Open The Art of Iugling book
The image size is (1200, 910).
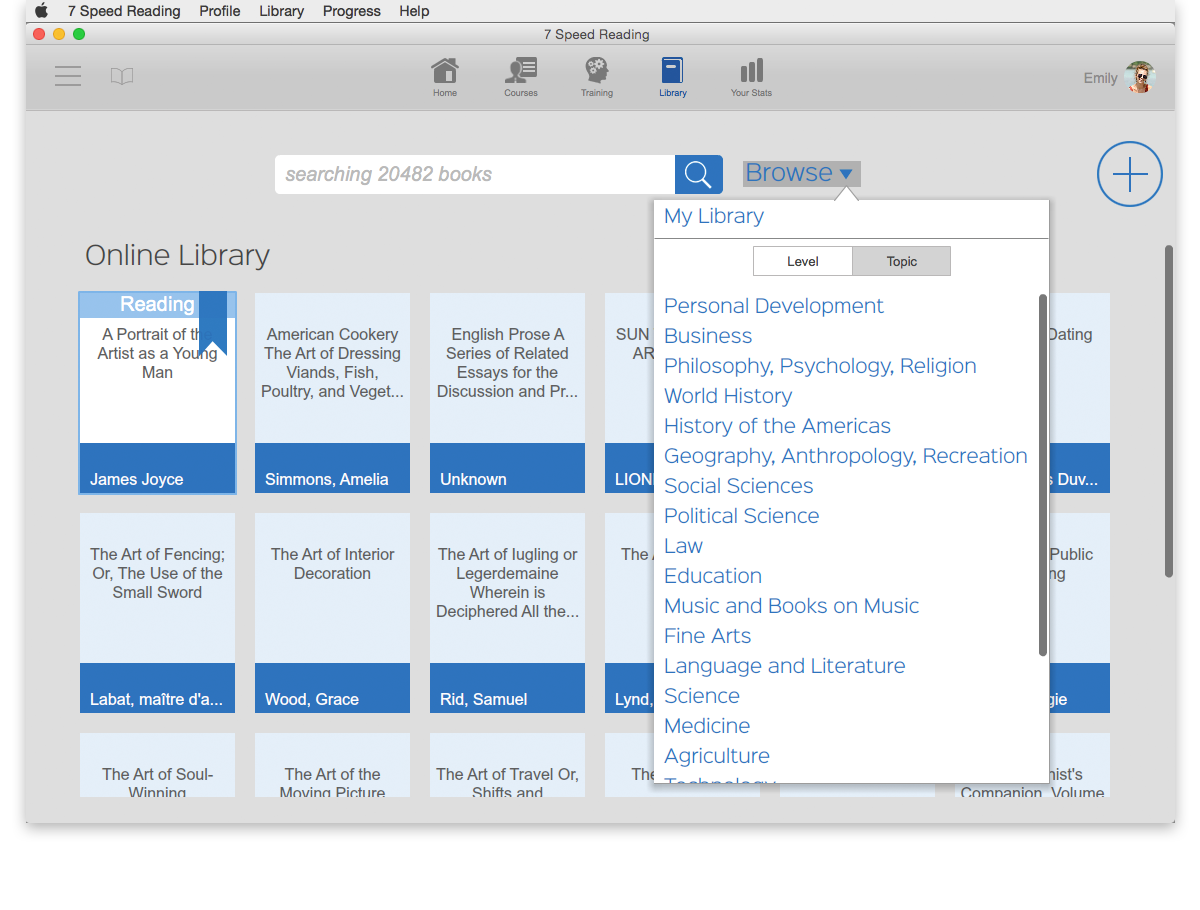[x=508, y=612]
